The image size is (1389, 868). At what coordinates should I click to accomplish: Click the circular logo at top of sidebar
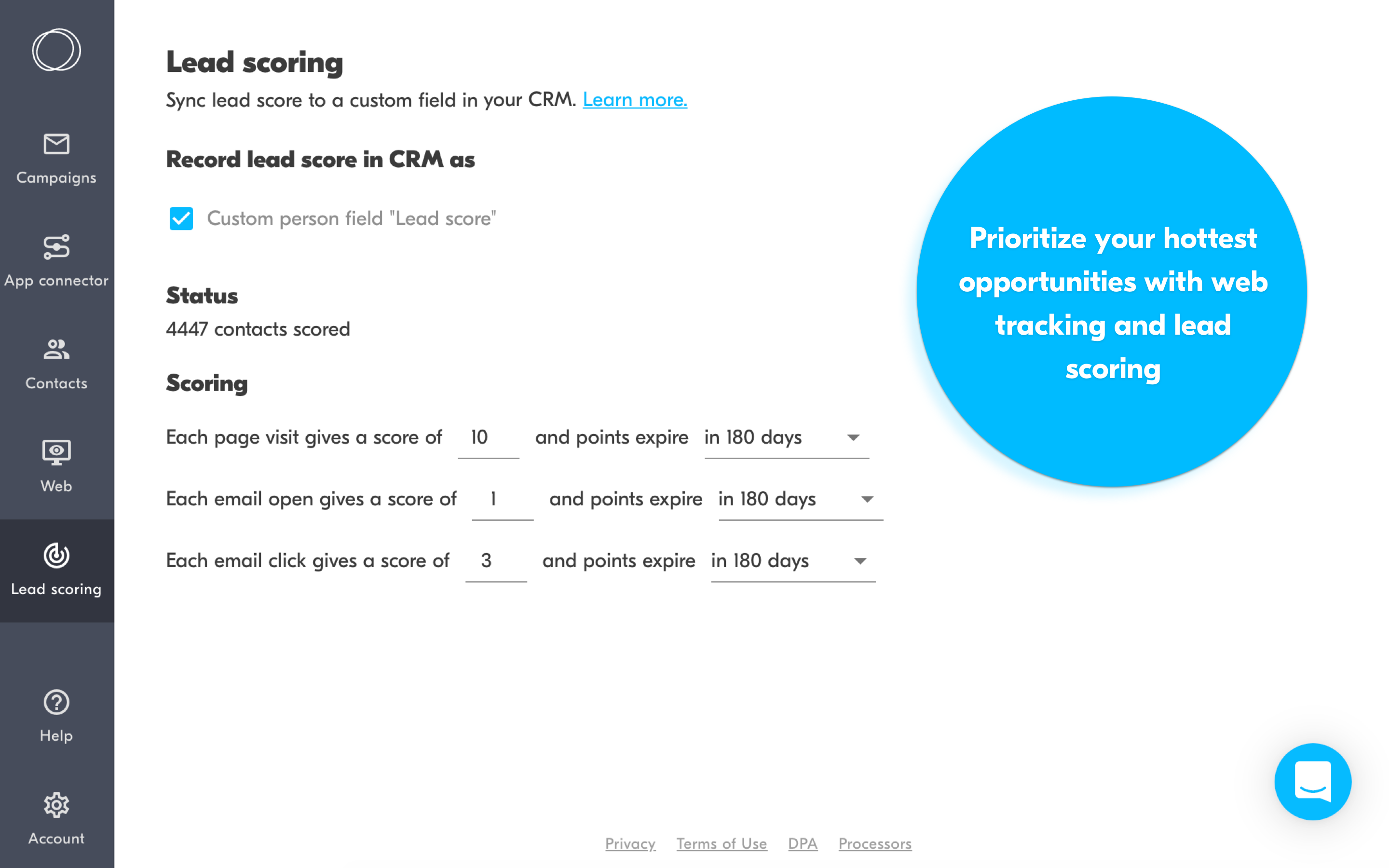pos(56,50)
